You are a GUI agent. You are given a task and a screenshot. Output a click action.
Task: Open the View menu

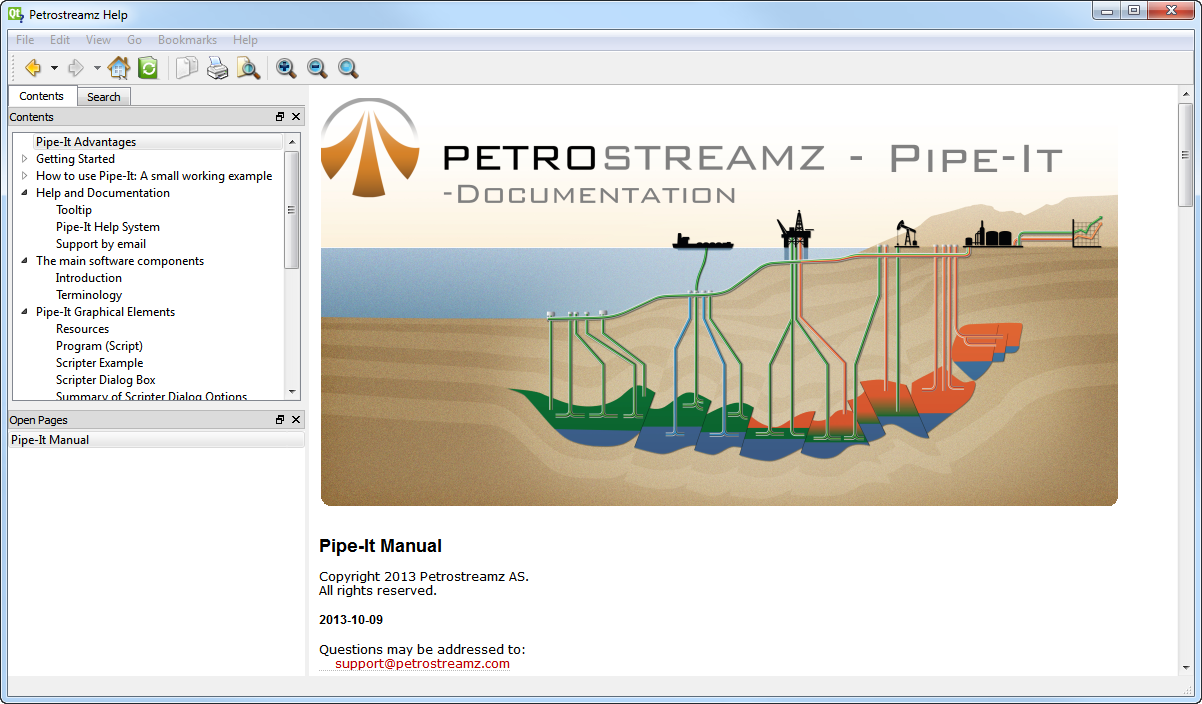coord(98,40)
